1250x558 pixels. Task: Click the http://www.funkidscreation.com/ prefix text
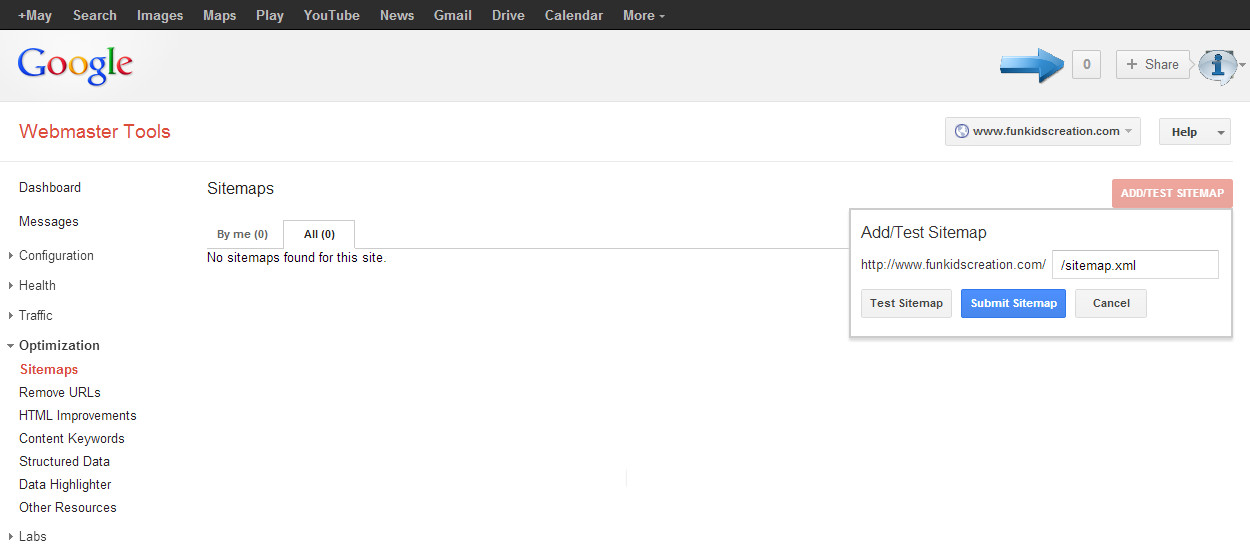[x=953, y=265]
